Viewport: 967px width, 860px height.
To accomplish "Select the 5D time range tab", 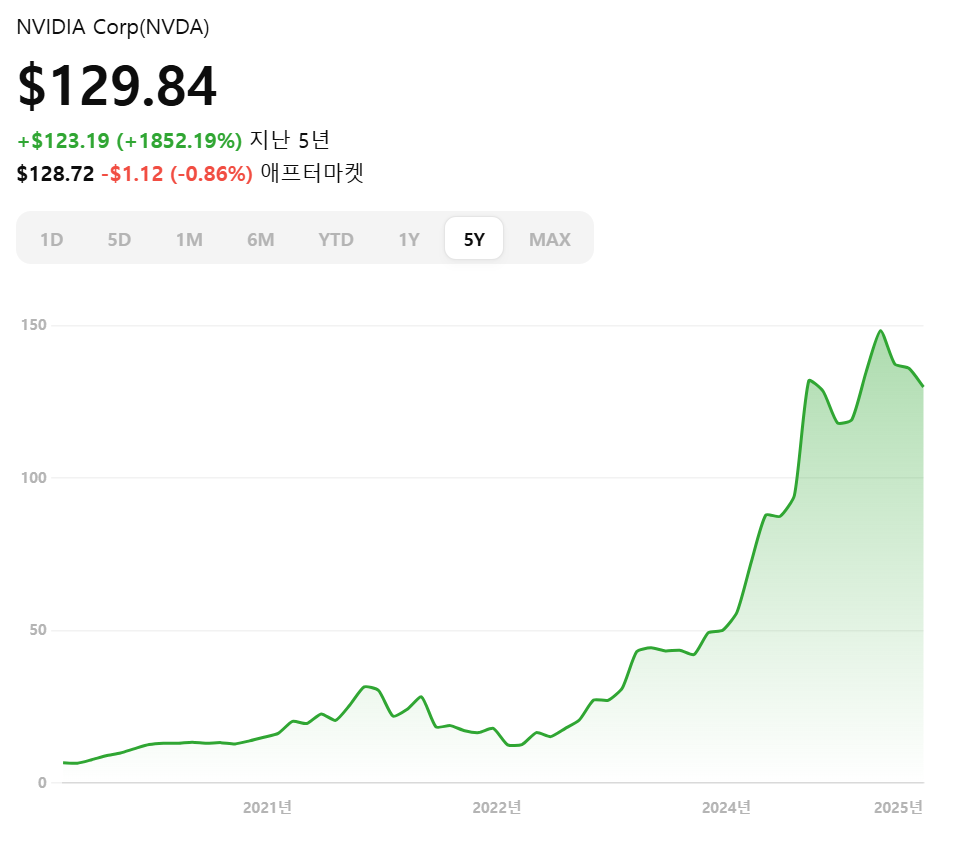I will click(120, 239).
